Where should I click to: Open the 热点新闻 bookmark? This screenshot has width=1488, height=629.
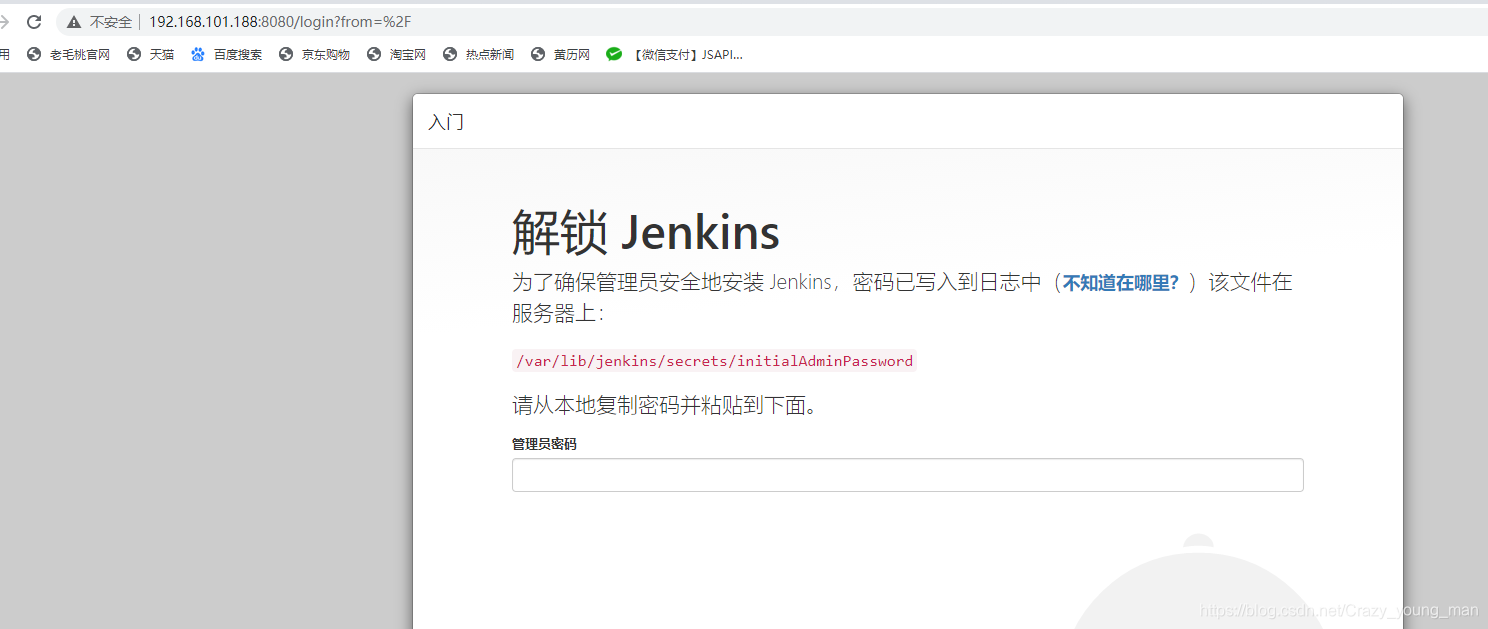[479, 55]
